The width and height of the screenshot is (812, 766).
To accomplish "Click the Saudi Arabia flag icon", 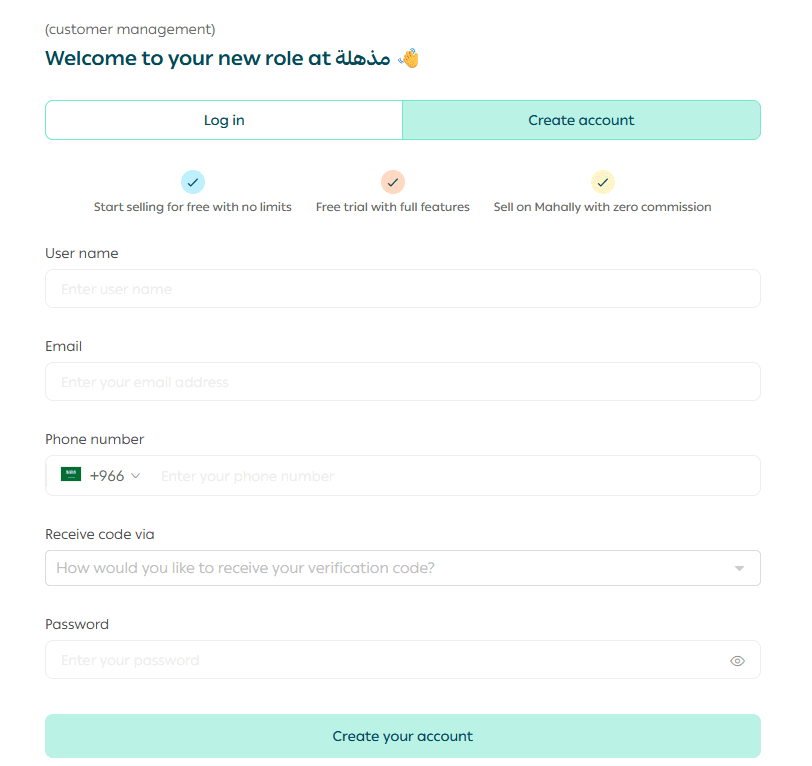I will [x=71, y=475].
